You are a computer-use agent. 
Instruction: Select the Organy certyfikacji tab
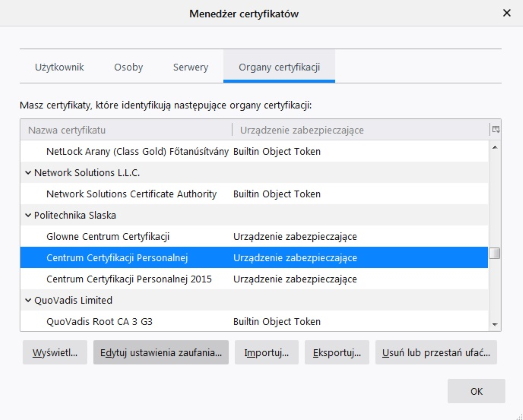[279, 67]
